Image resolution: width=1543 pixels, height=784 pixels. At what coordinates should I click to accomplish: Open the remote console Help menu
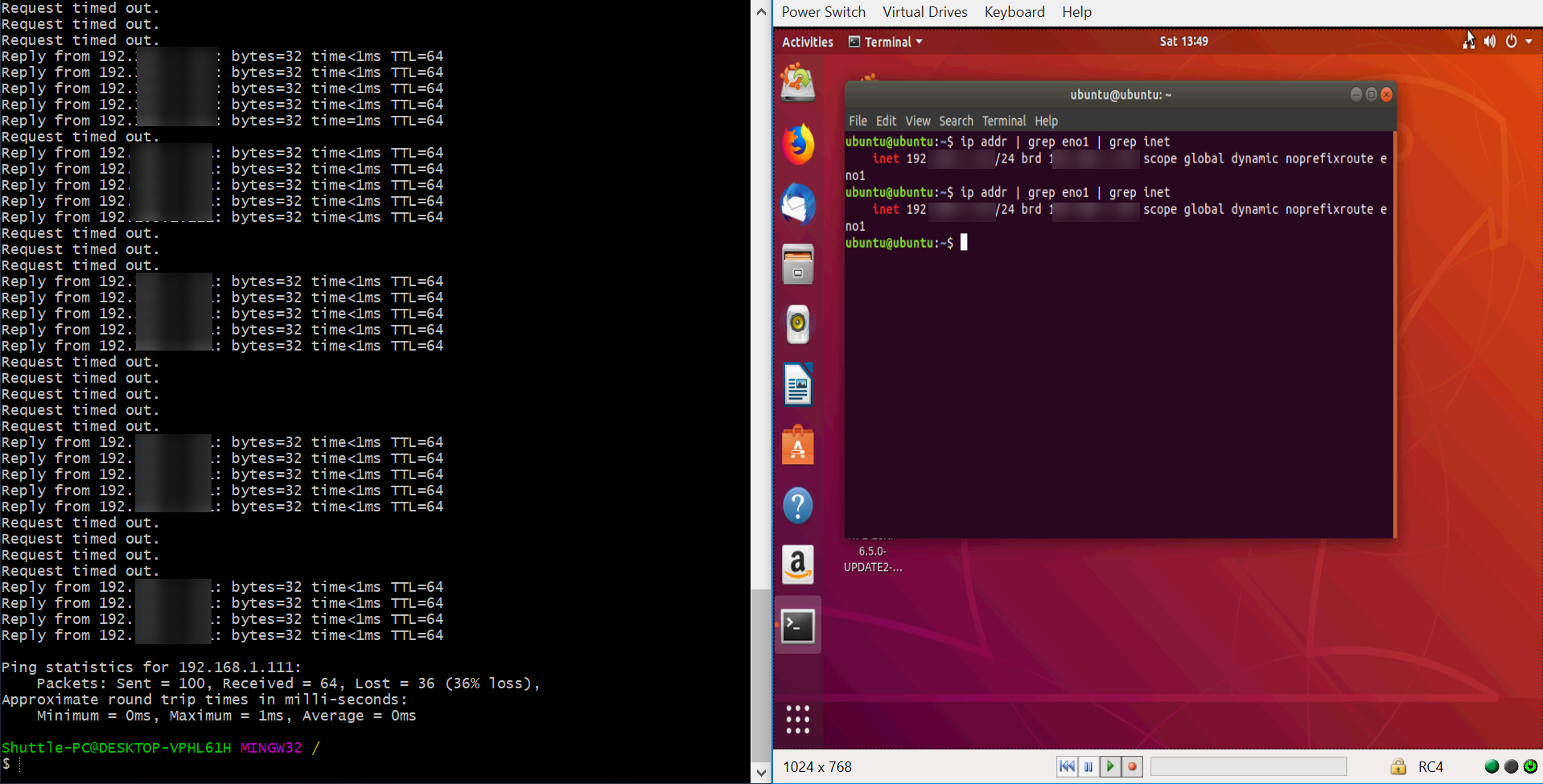[x=1076, y=12]
